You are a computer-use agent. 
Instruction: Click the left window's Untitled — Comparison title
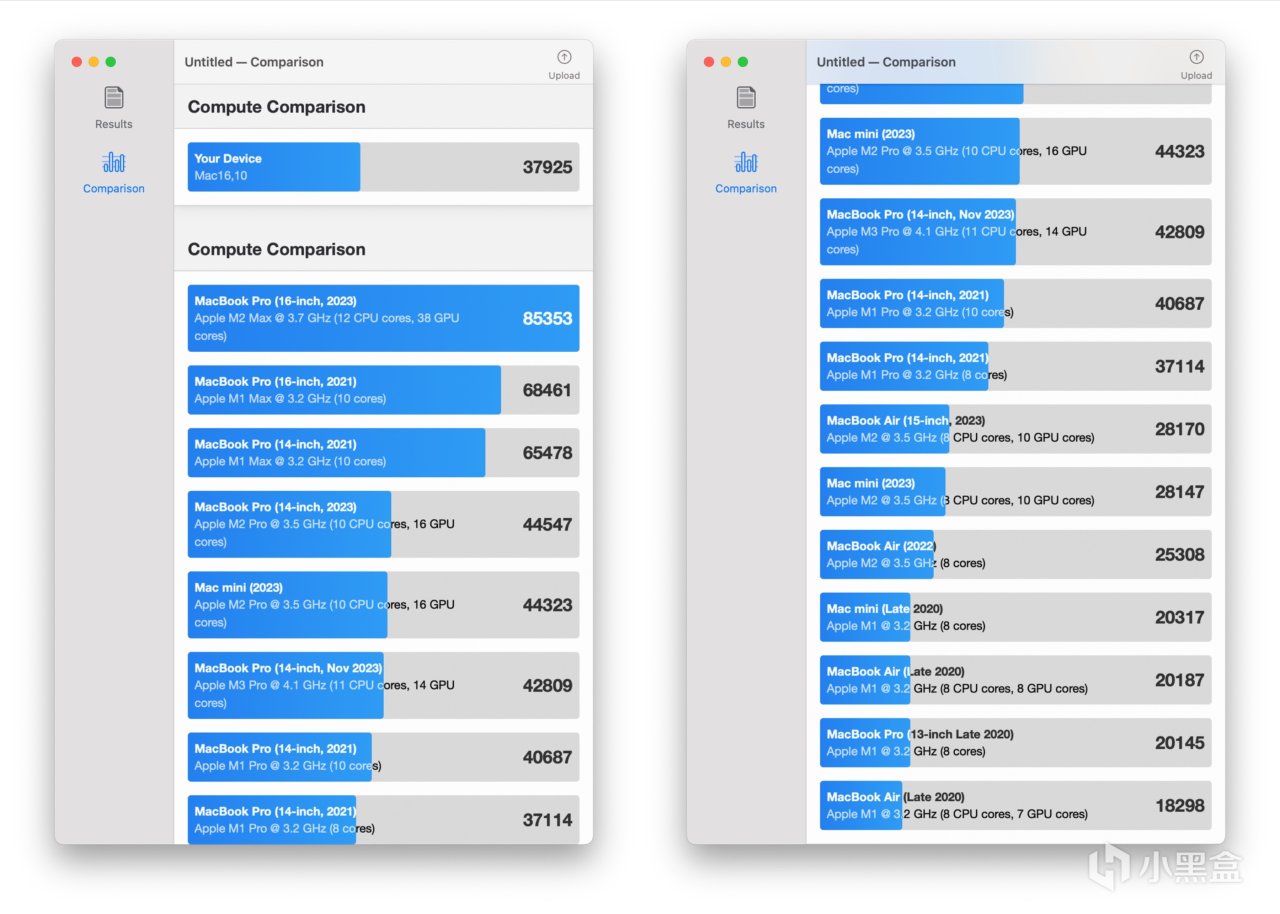(x=254, y=62)
